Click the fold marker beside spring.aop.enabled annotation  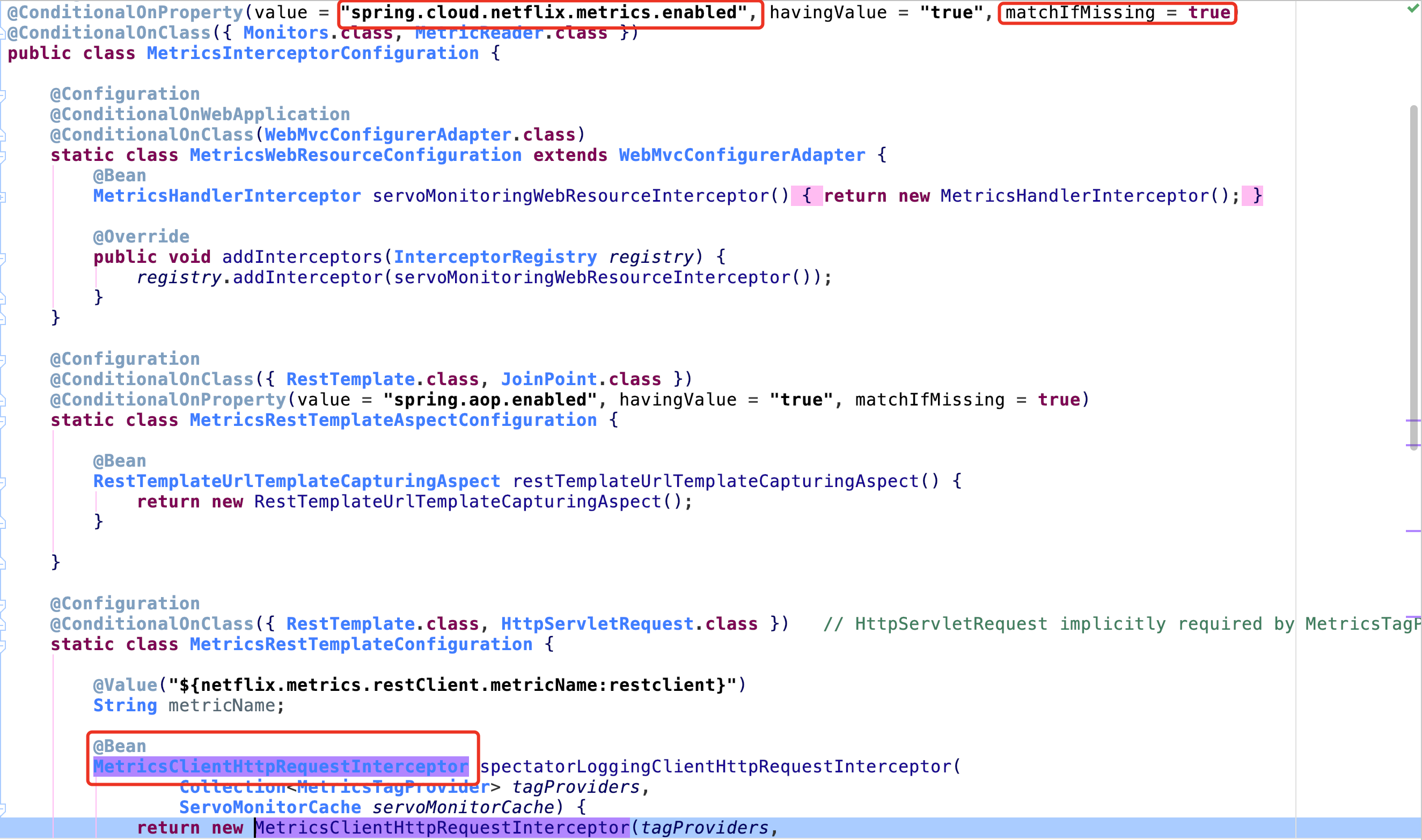3,401
